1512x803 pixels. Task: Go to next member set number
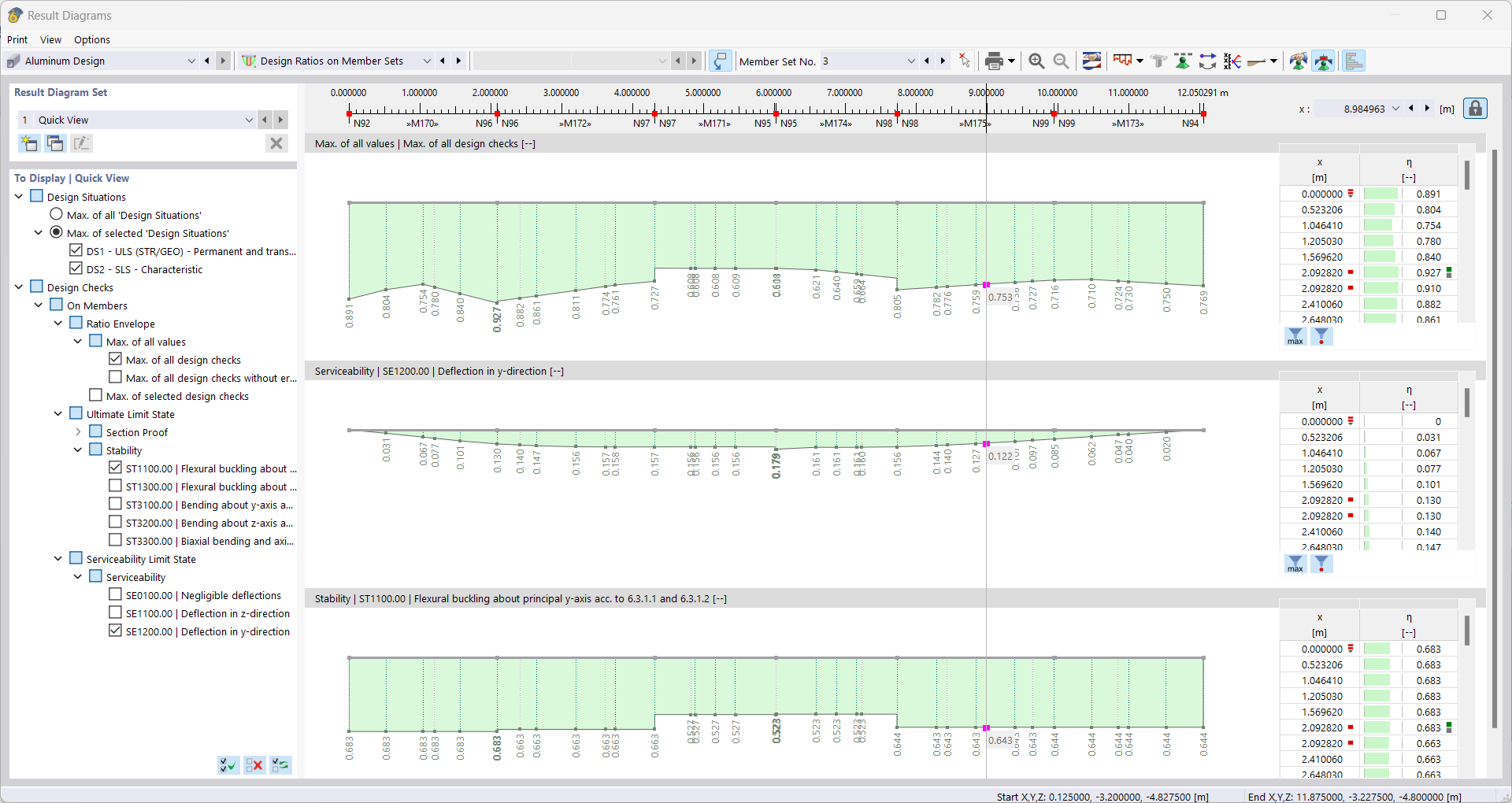[943, 61]
